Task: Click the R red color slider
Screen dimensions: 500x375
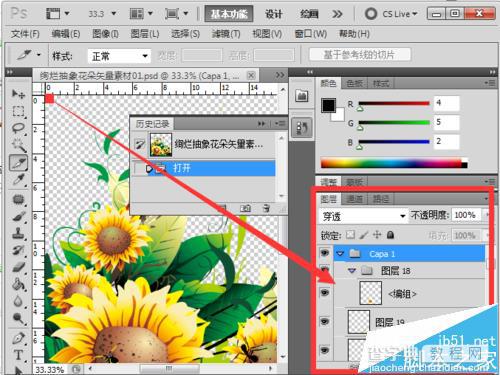Action: (x=393, y=104)
